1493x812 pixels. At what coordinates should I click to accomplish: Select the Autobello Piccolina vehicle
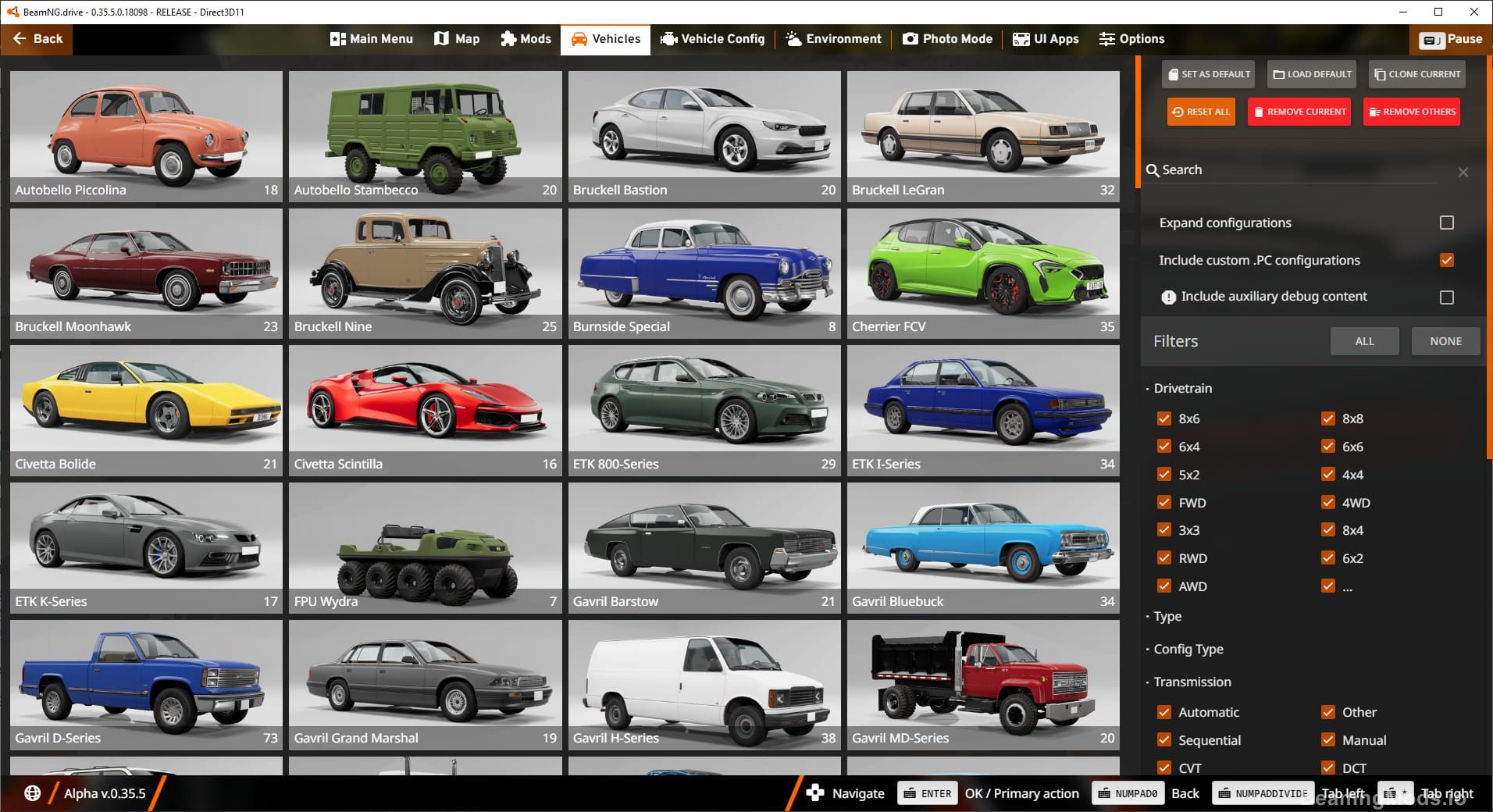point(146,136)
